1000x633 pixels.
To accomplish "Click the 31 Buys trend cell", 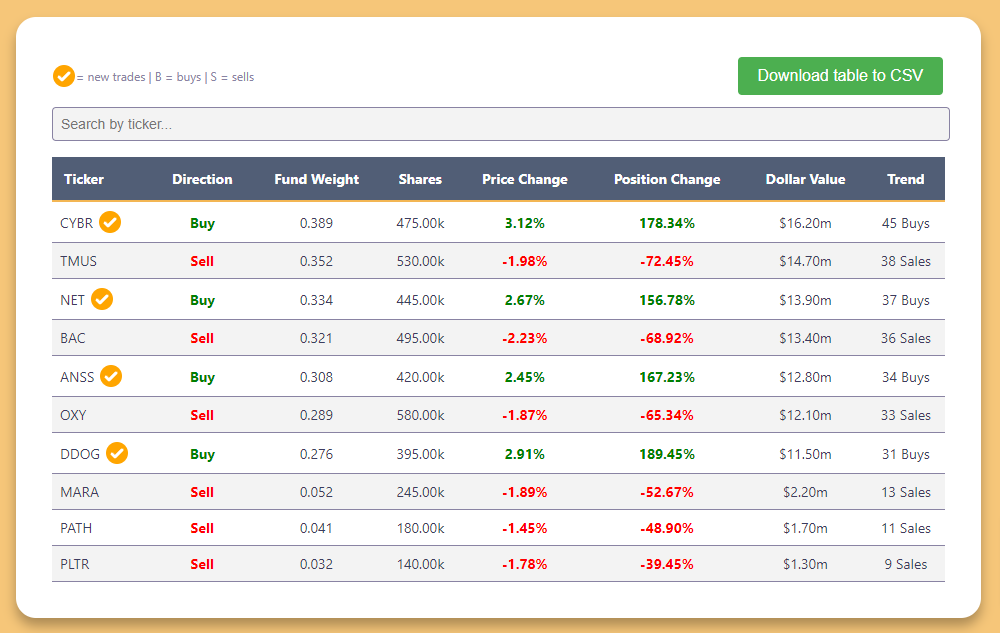I will click(x=906, y=455).
